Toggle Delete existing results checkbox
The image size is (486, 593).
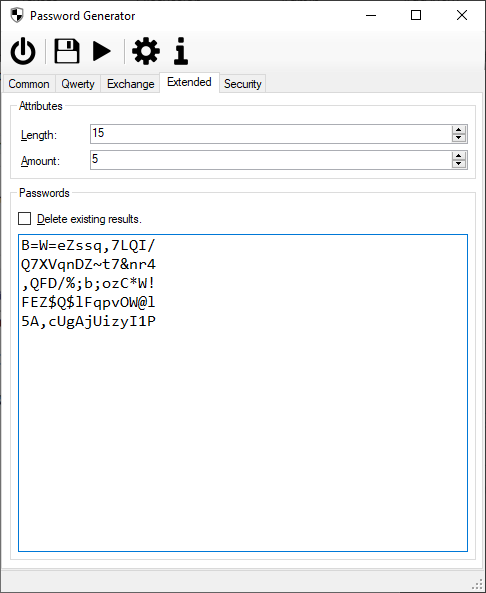[25, 219]
